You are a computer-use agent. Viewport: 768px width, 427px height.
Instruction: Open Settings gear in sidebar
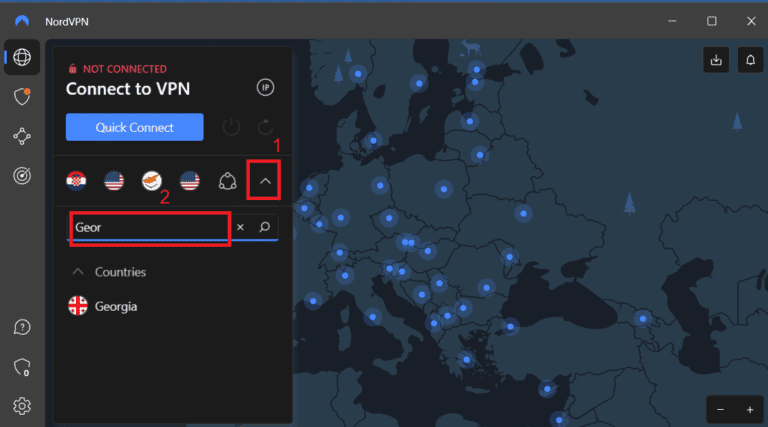[22, 406]
